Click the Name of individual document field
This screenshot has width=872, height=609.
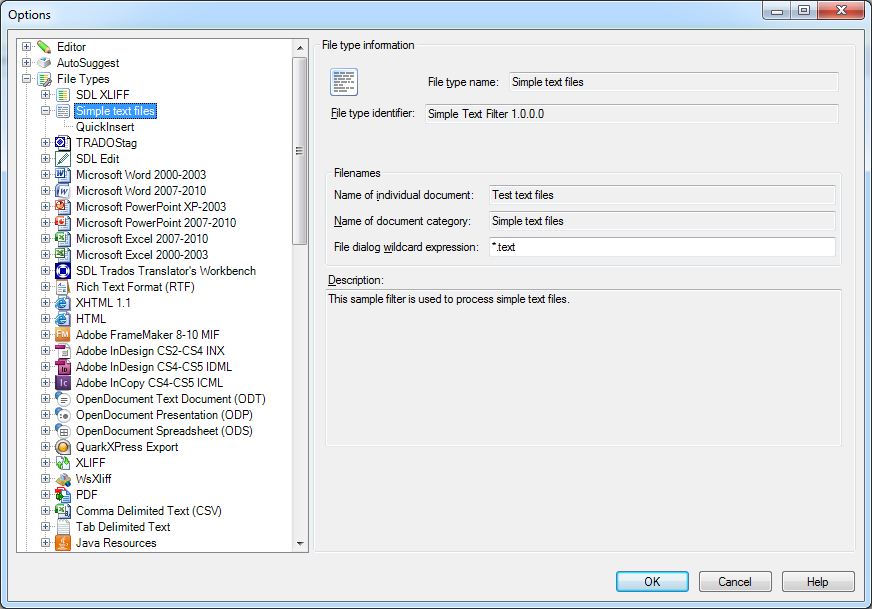(x=662, y=195)
